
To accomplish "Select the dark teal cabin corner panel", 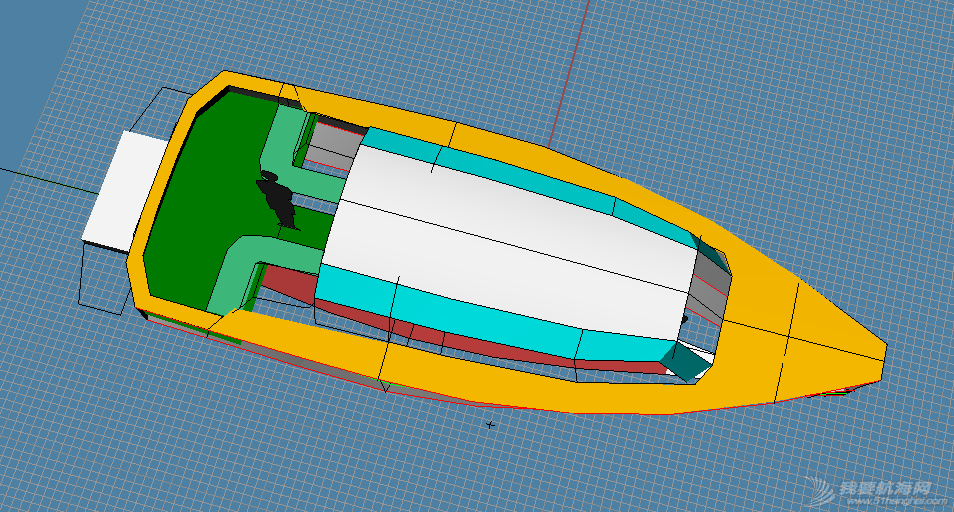I will point(686,362).
